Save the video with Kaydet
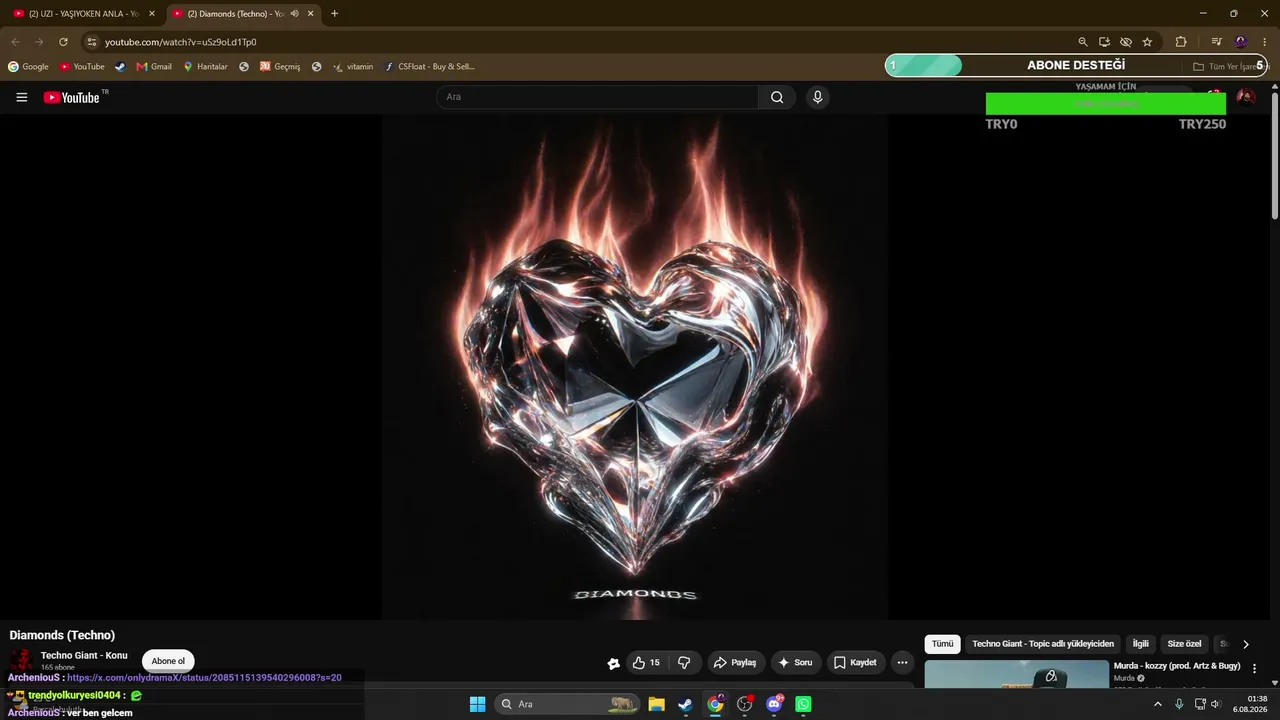Screen dimensions: 1280x720 point(855,663)
